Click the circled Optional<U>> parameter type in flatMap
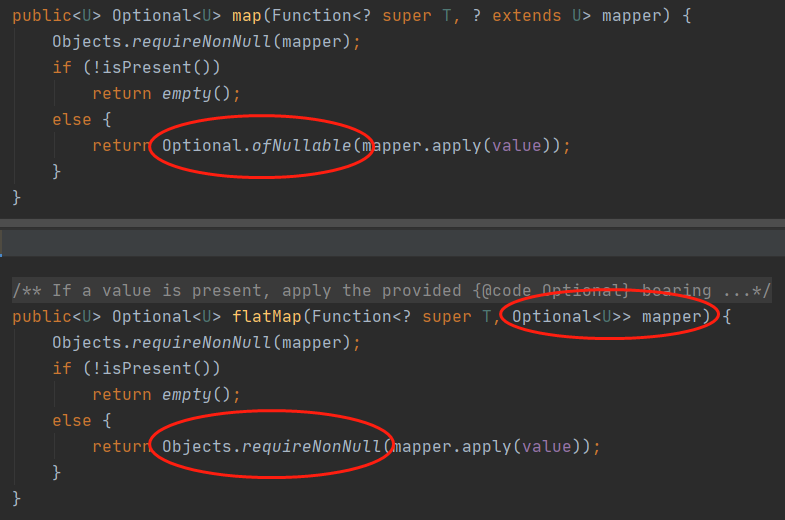Image resolution: width=785 pixels, height=520 pixels. [x=572, y=317]
